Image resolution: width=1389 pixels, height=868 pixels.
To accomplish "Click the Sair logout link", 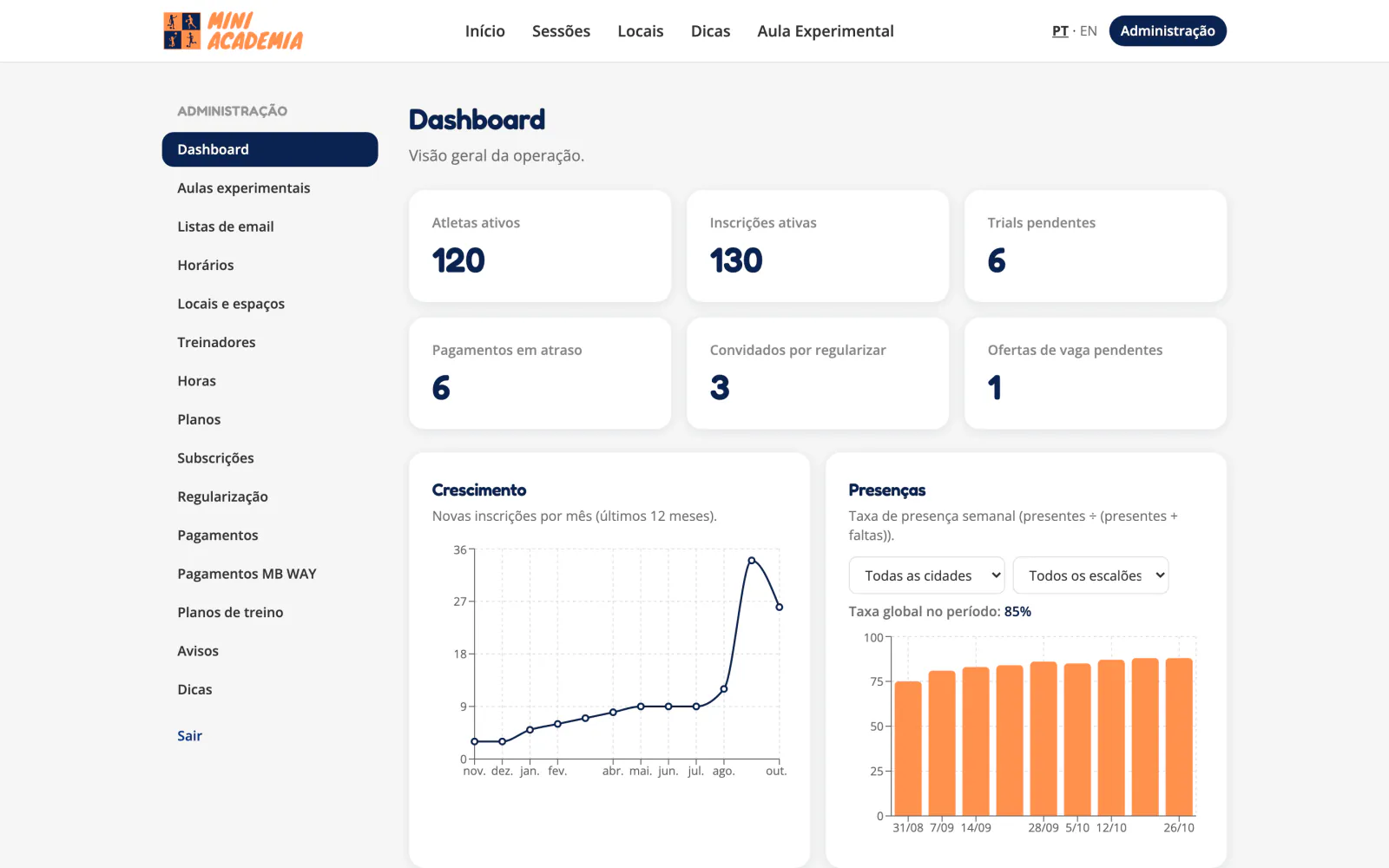I will (189, 736).
